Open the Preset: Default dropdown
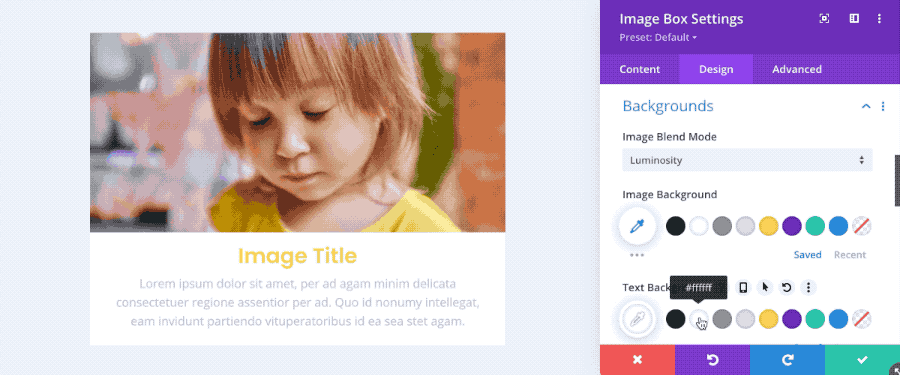Screen dimensions: 900x375 (658, 38)
